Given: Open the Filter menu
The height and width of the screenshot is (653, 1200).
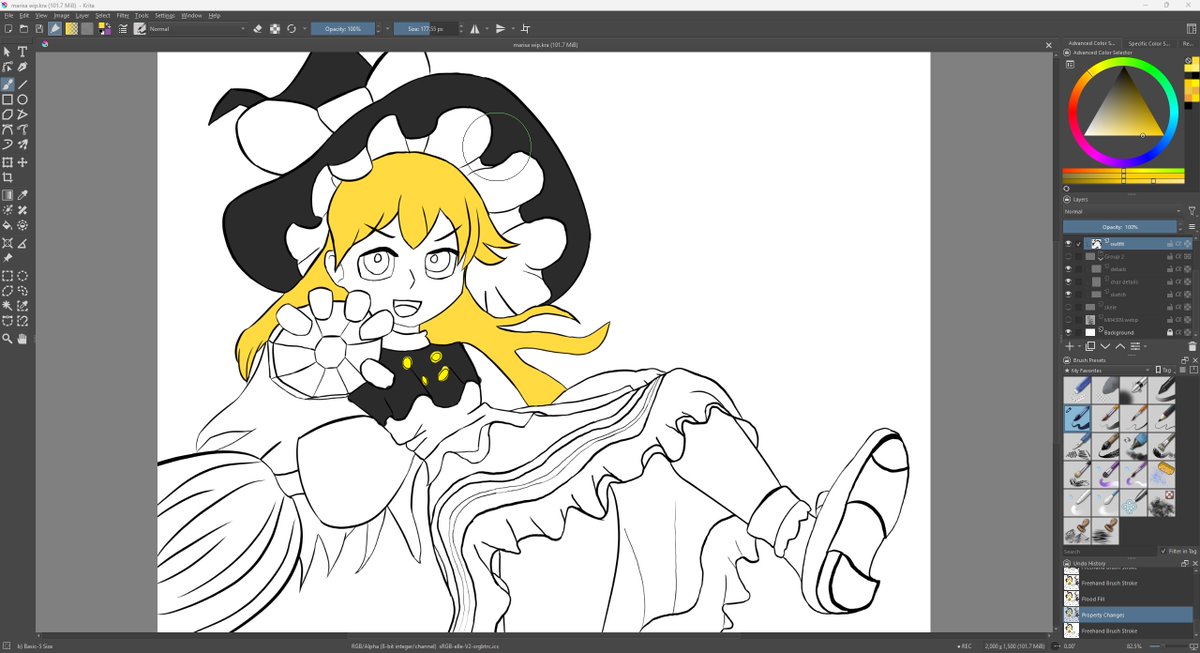Looking at the screenshot, I should (x=123, y=16).
